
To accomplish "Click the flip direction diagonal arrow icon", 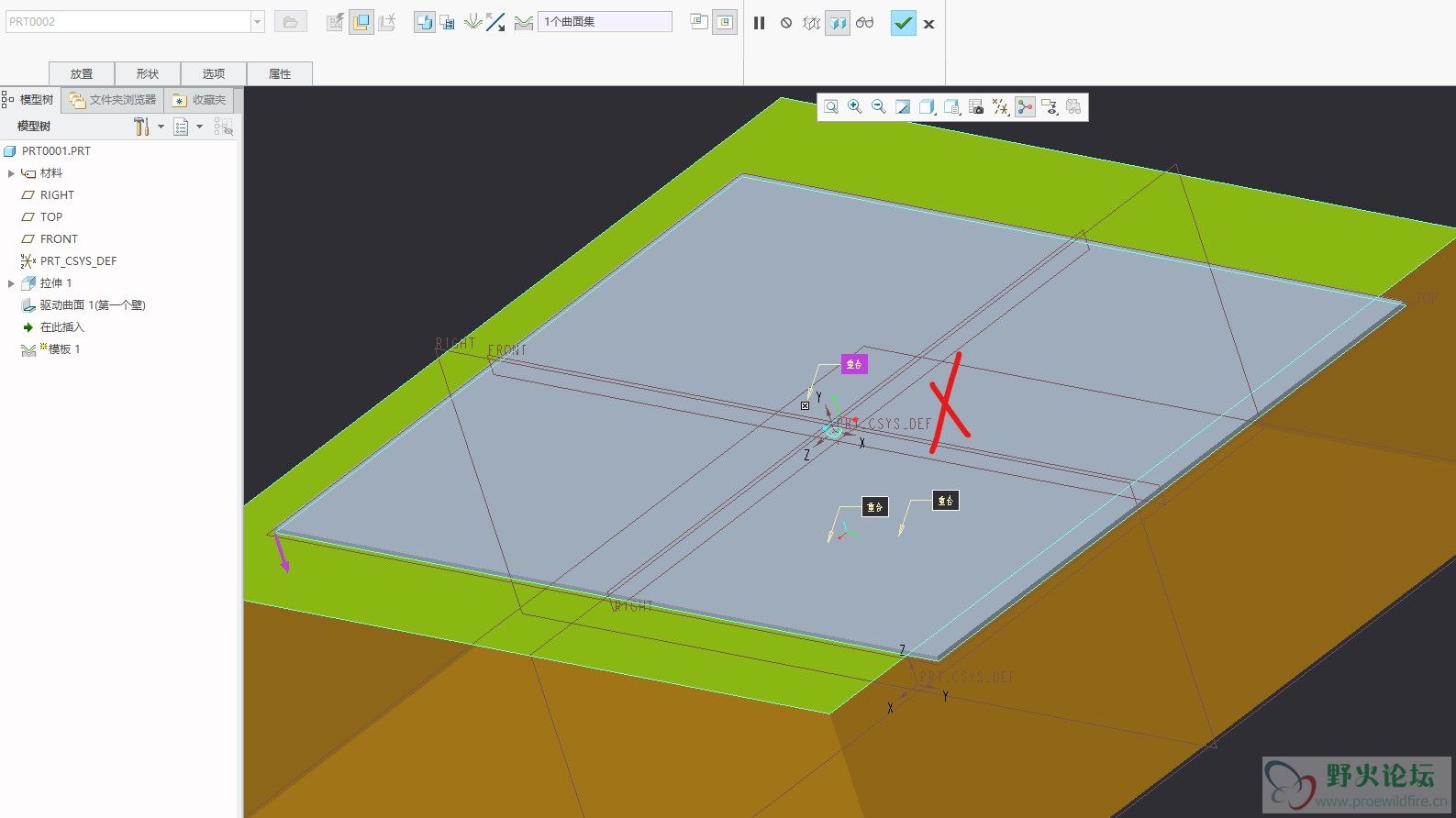I will 495,22.
